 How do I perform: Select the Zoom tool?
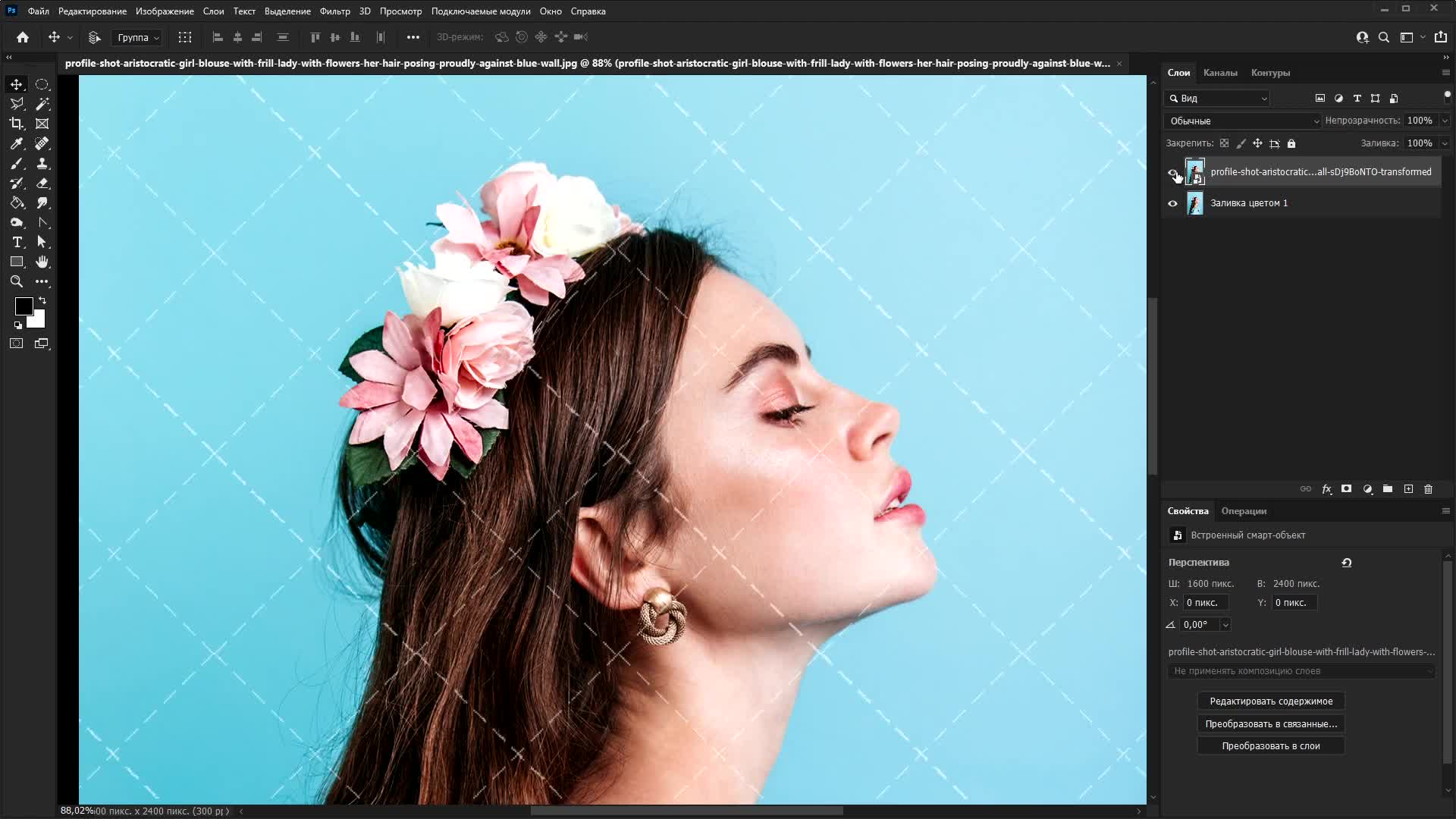pos(17,281)
